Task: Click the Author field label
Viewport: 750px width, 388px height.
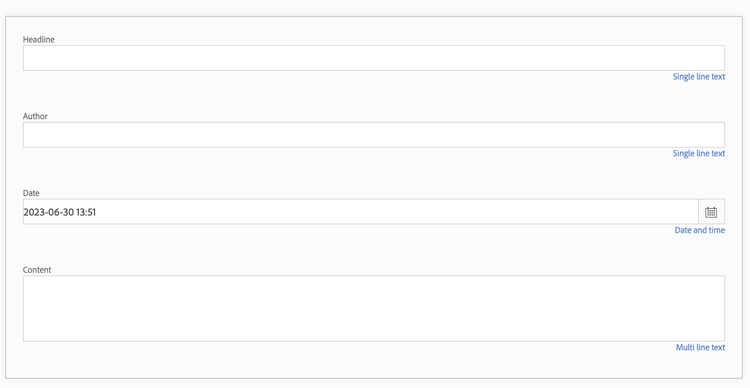Action: coord(35,116)
